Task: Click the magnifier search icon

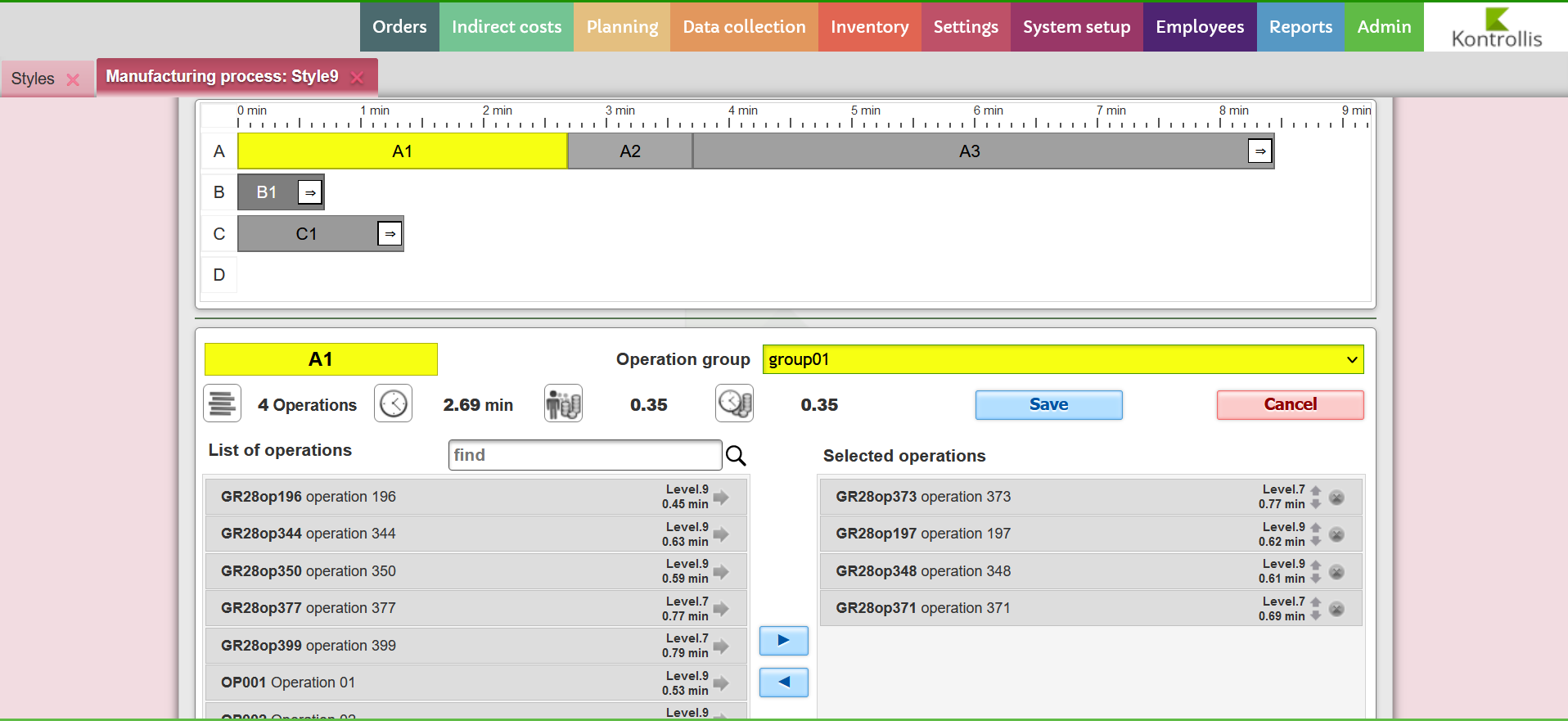Action: pyautogui.click(x=736, y=456)
